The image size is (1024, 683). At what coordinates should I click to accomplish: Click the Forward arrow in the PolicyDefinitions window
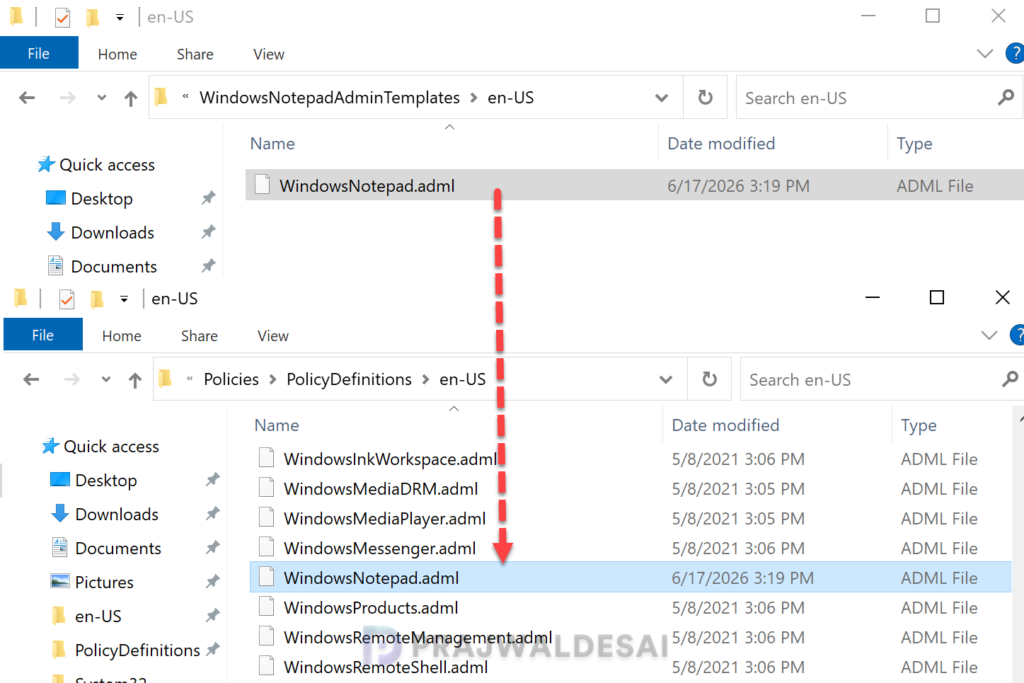click(72, 379)
